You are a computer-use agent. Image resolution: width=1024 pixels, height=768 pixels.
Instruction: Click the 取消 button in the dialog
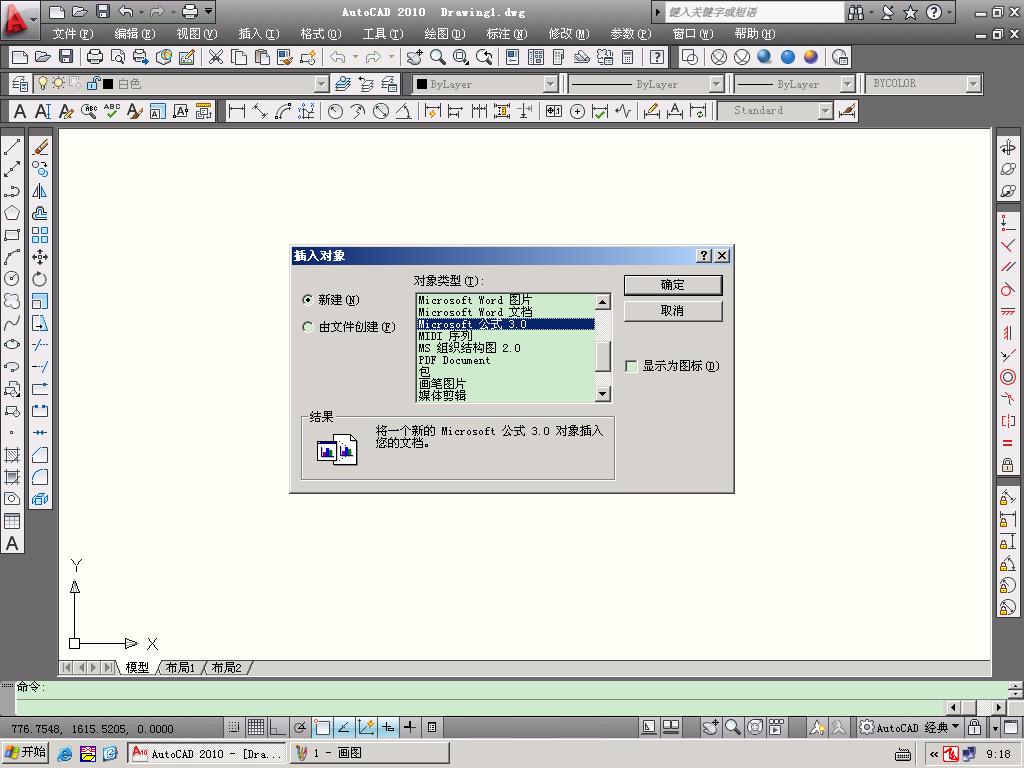(673, 311)
